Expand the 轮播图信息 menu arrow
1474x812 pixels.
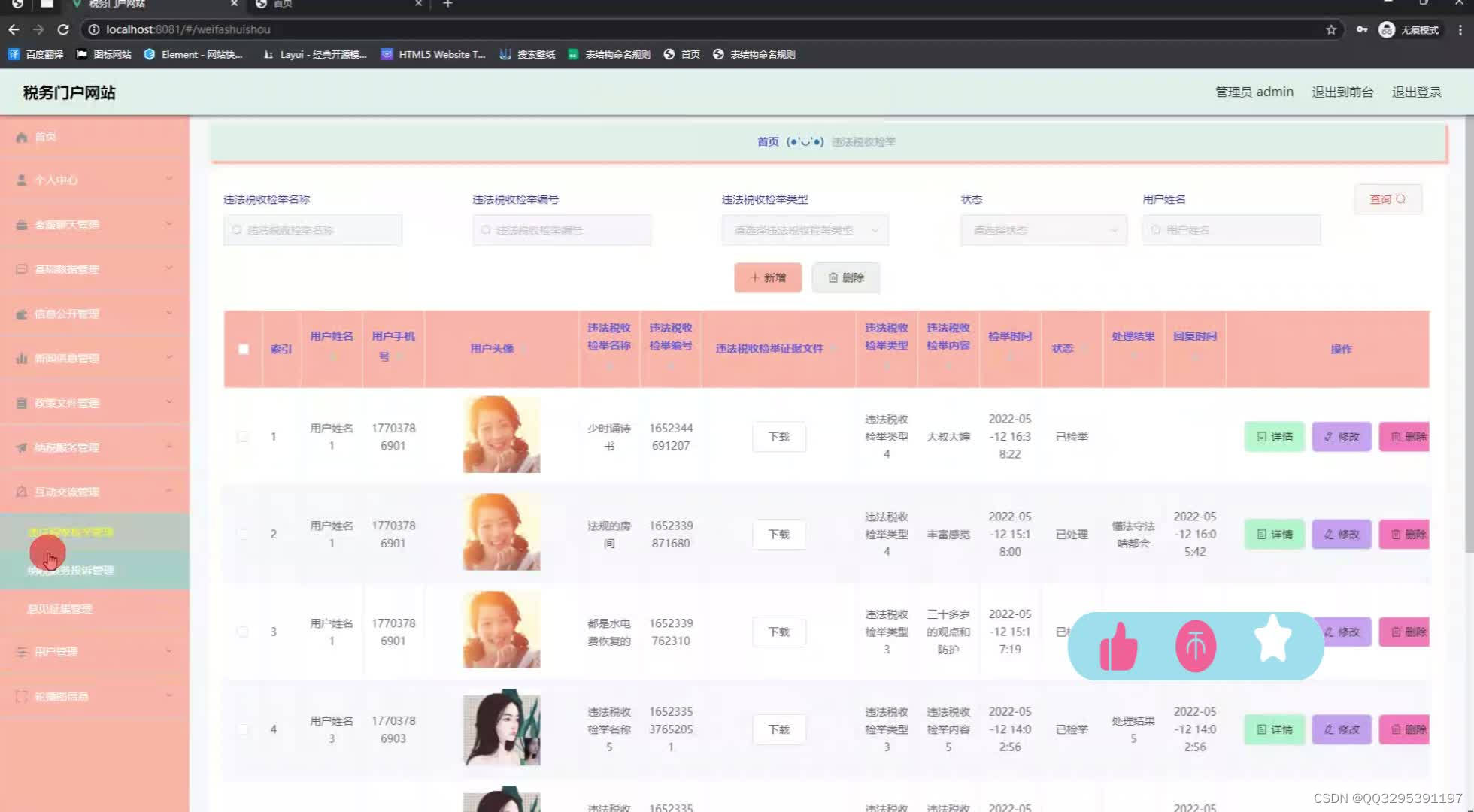[169, 695]
